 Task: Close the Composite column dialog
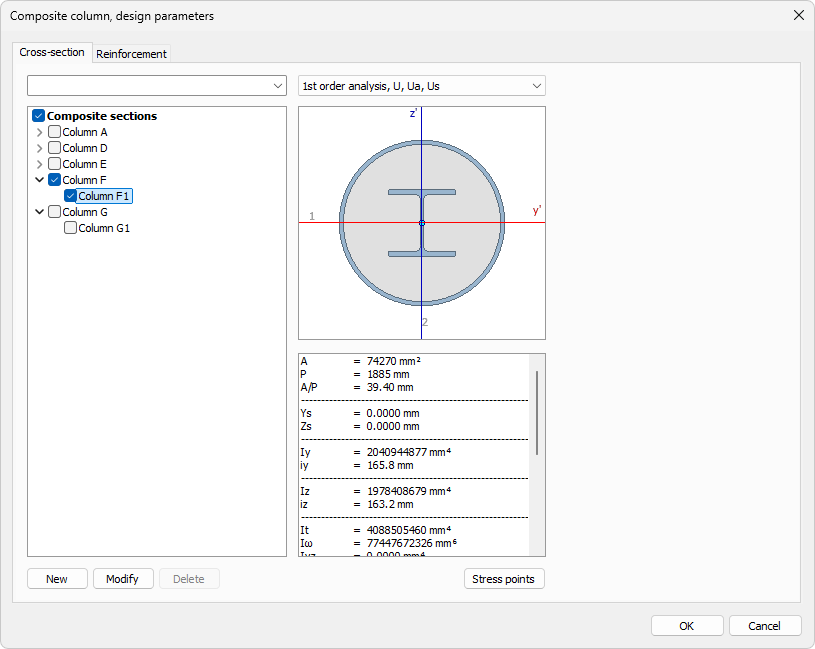799,16
